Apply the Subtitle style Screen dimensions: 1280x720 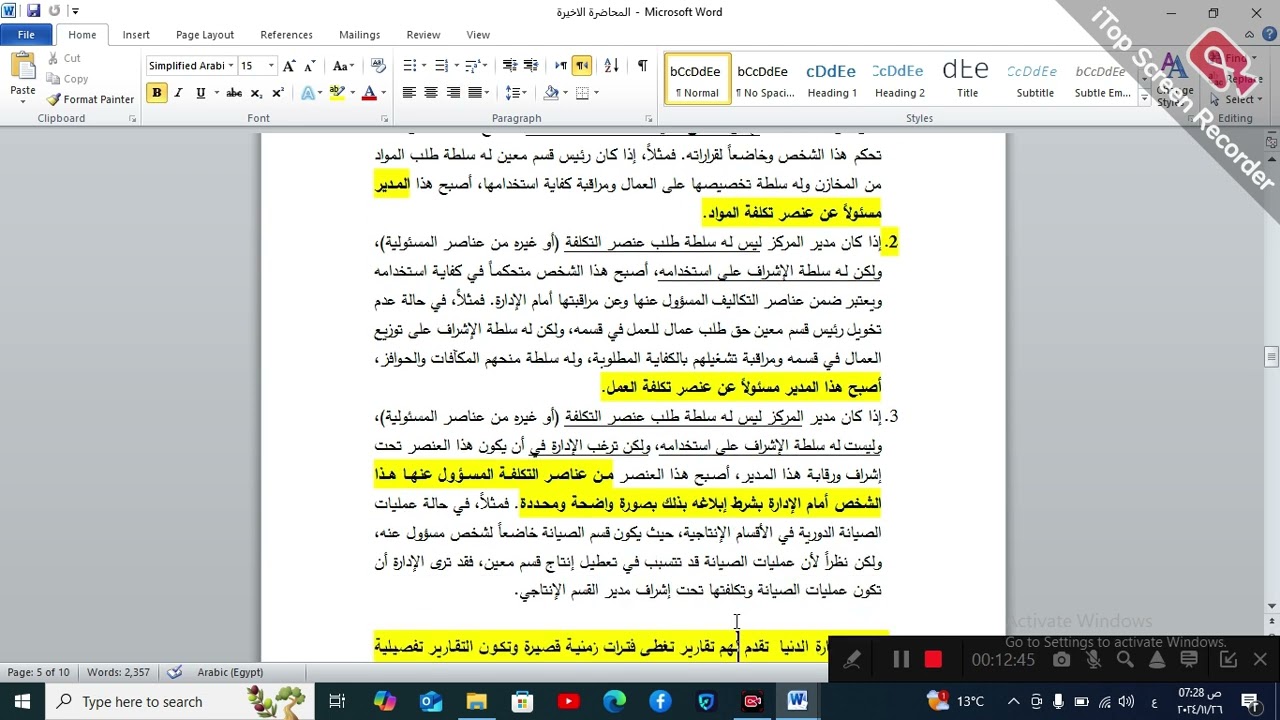pyautogui.click(x=1034, y=80)
